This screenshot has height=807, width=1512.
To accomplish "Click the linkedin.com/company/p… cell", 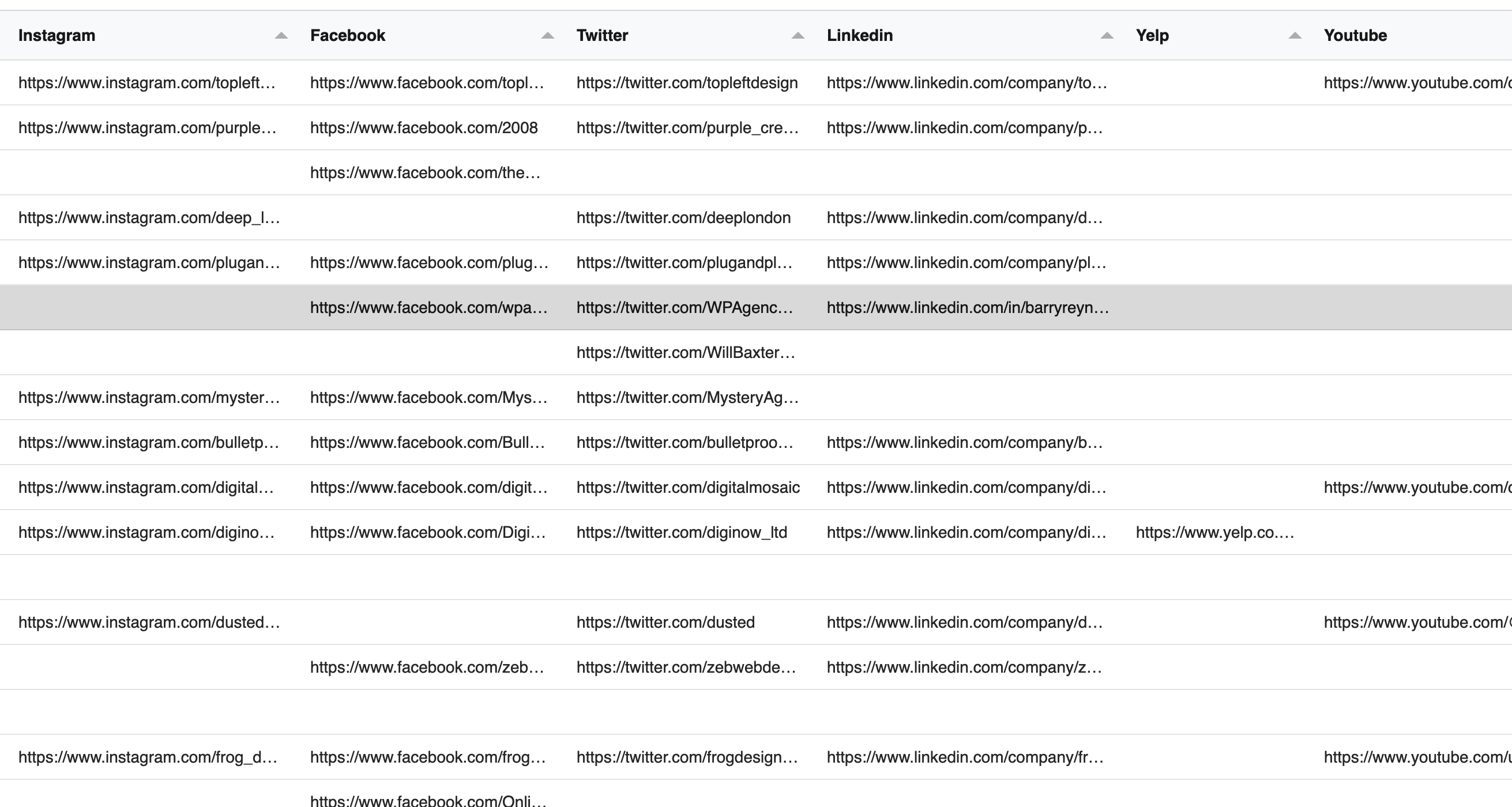I will tap(964, 128).
